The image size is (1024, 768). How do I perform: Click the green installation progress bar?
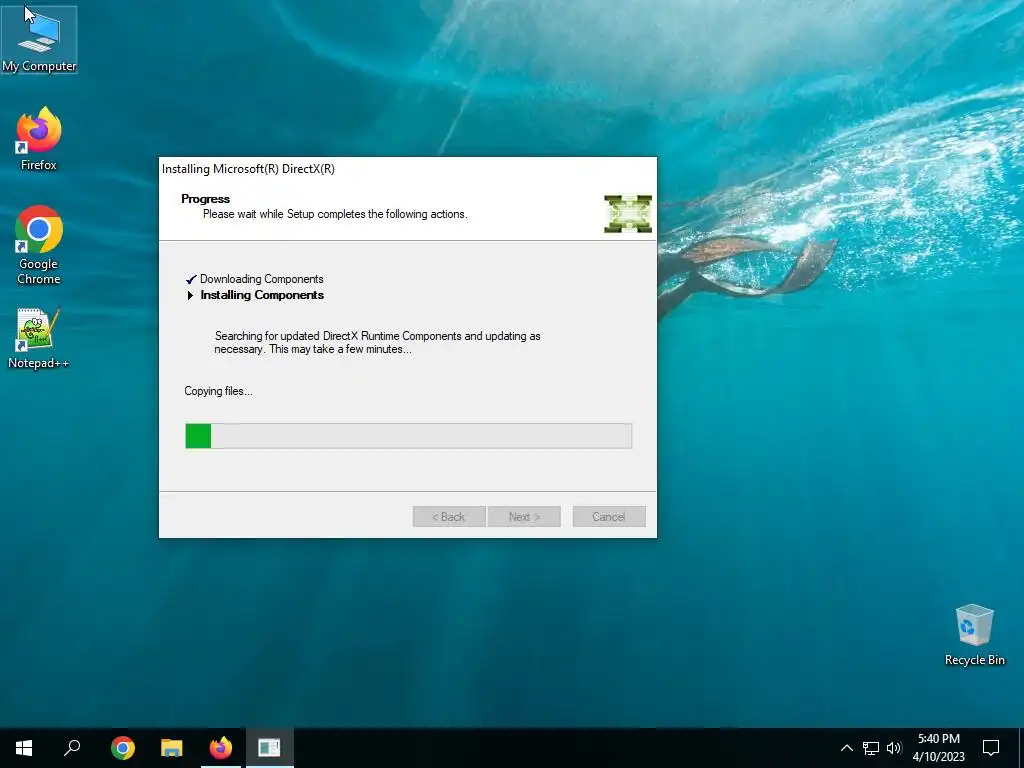408,436
